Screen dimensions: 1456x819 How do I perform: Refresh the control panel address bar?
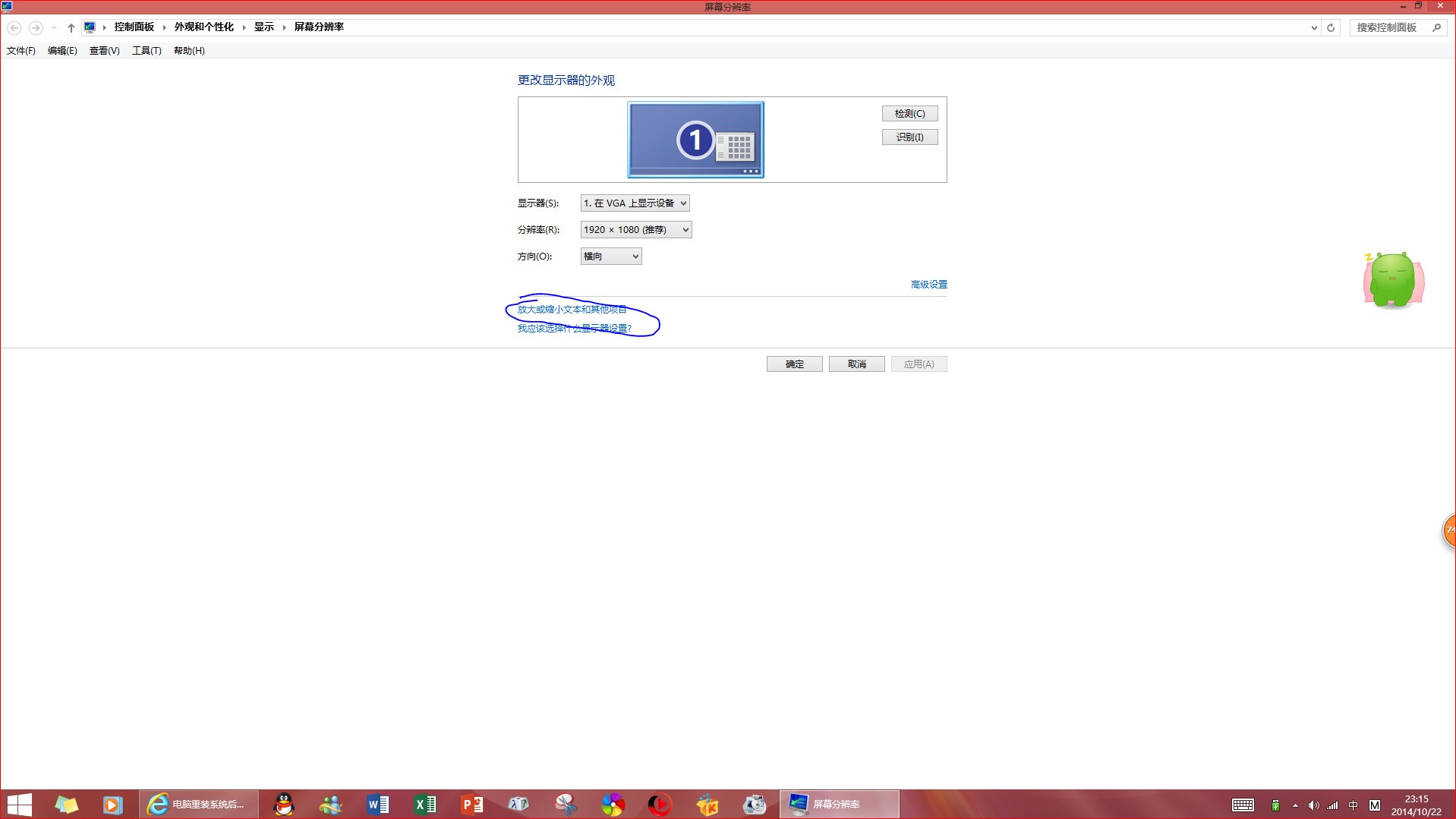click(x=1331, y=27)
